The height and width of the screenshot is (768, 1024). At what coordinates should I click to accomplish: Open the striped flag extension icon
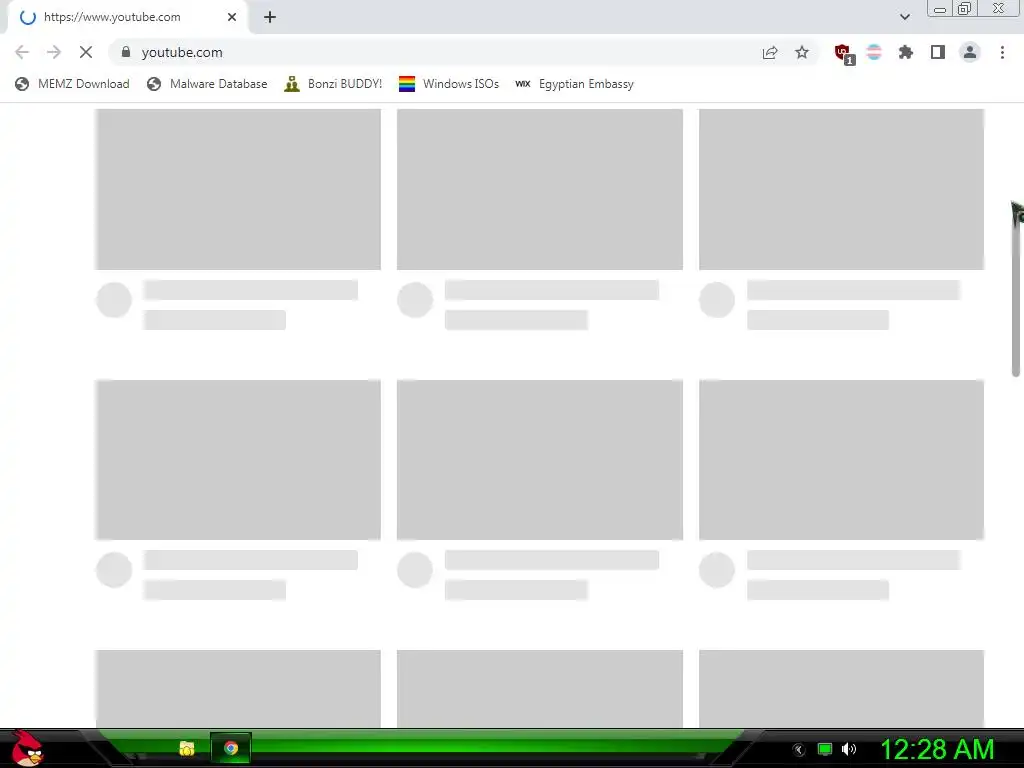[x=874, y=52]
